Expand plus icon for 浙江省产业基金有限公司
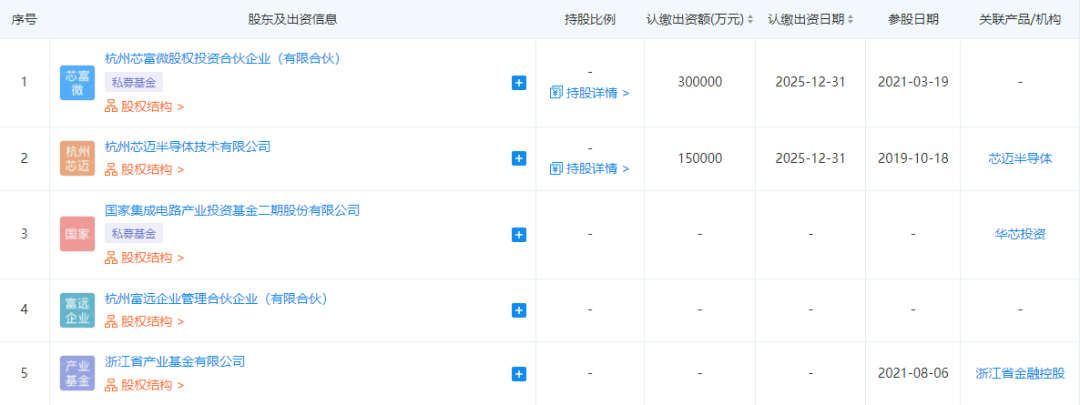Viewport: 1080px width, 405px height. click(519, 373)
